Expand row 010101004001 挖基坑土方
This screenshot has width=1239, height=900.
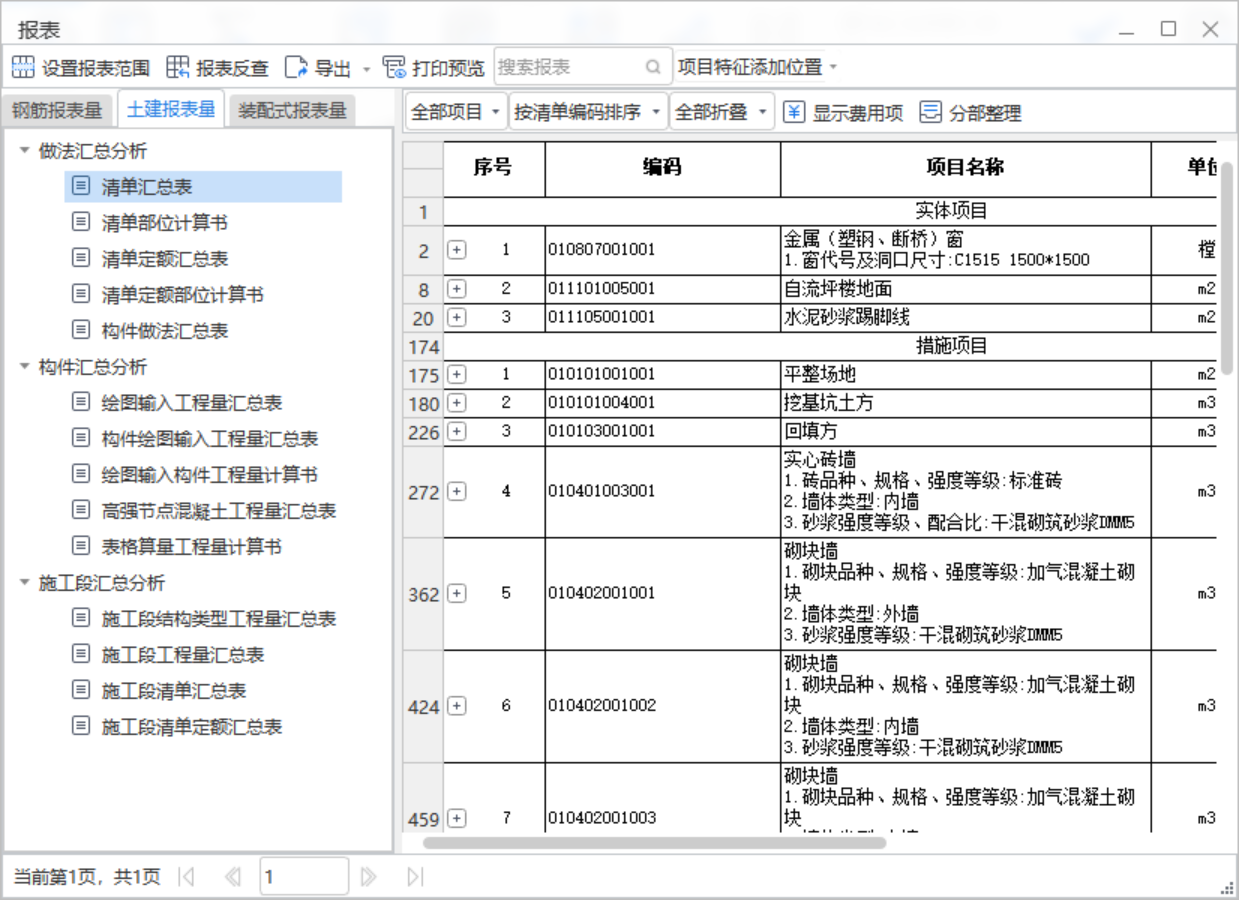[x=457, y=403]
